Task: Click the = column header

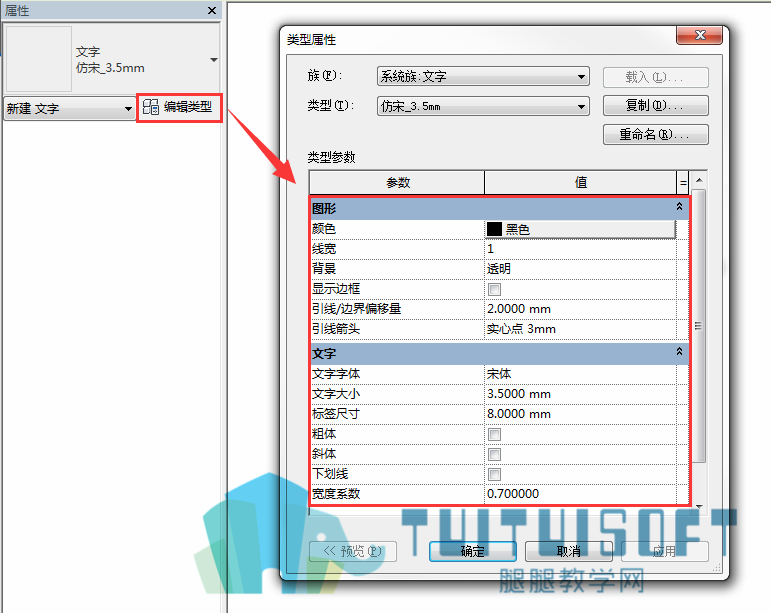Action: click(682, 183)
